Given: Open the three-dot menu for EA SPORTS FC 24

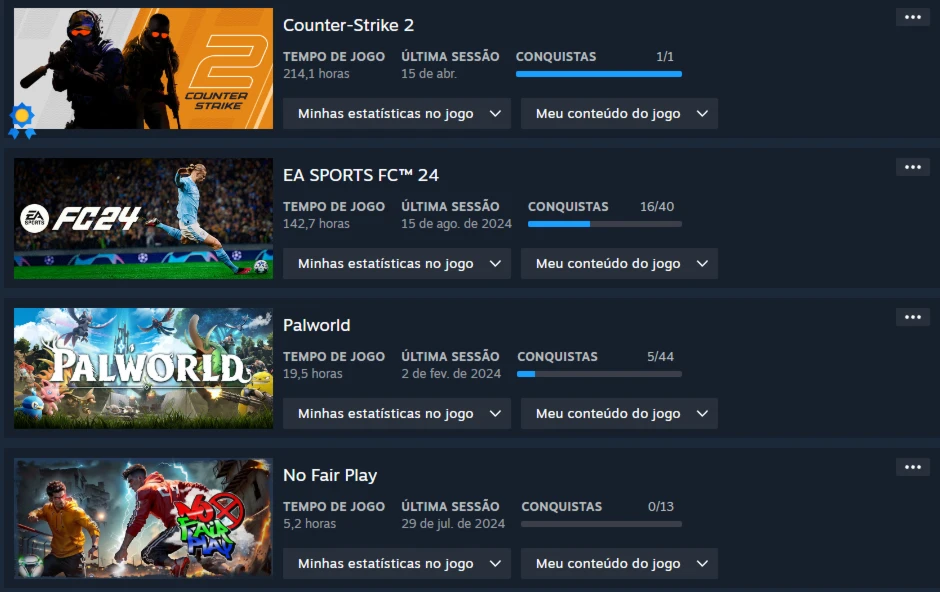Looking at the screenshot, I should tap(912, 167).
